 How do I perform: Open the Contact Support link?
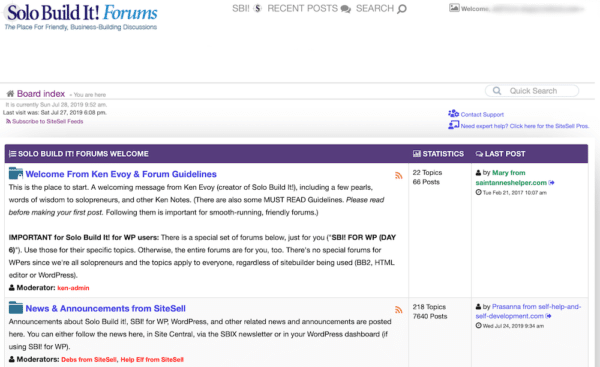pyautogui.click(x=482, y=114)
